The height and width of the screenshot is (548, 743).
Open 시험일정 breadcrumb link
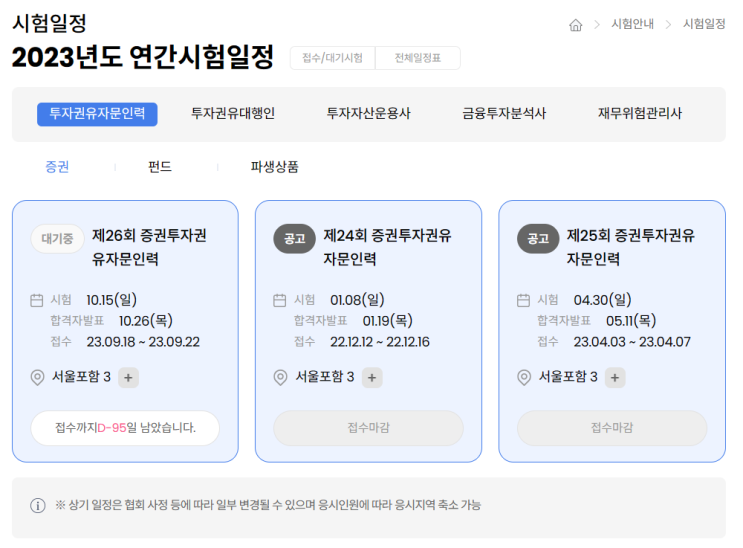(704, 24)
